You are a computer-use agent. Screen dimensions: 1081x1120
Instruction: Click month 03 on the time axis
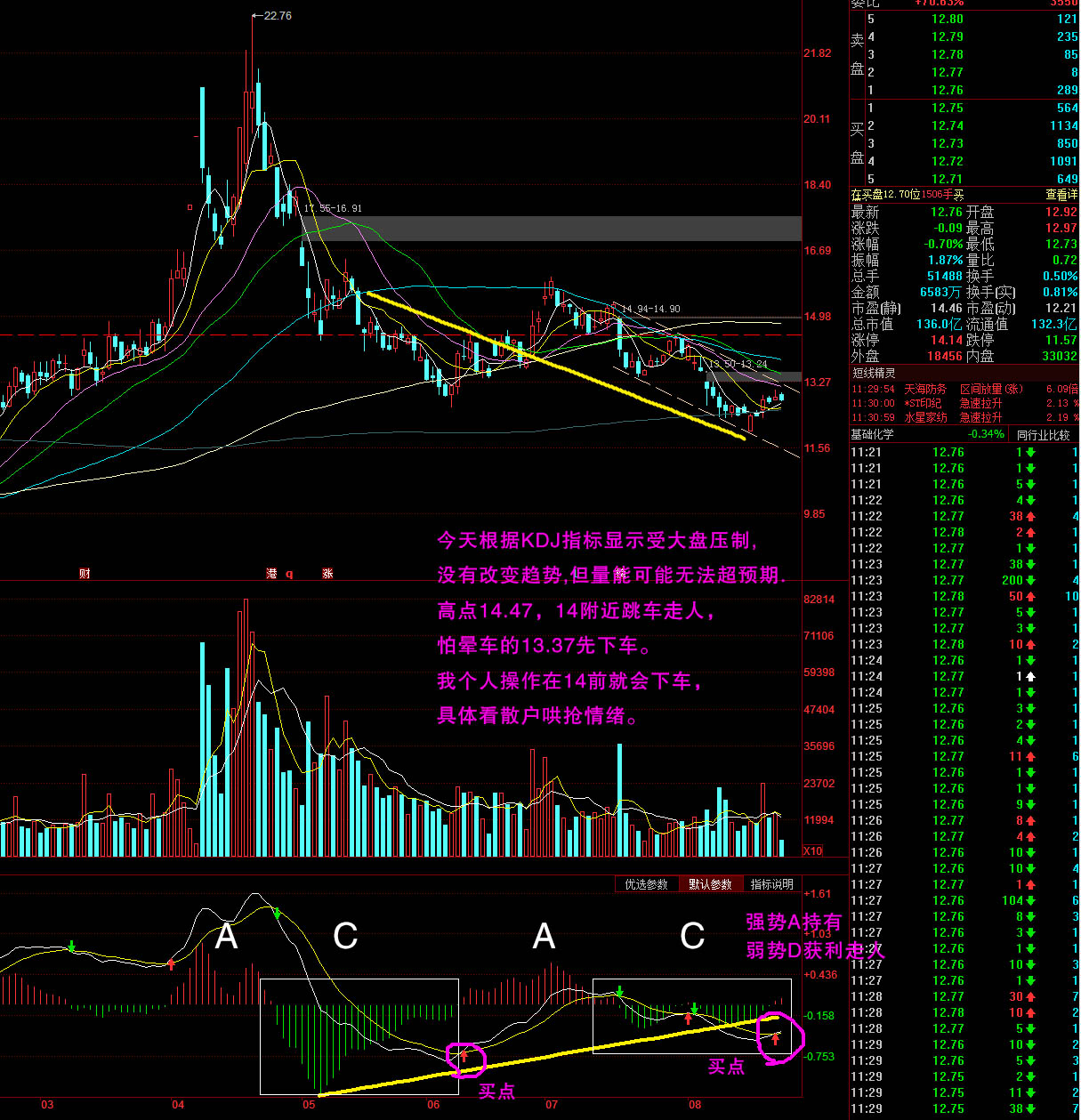click(47, 1105)
